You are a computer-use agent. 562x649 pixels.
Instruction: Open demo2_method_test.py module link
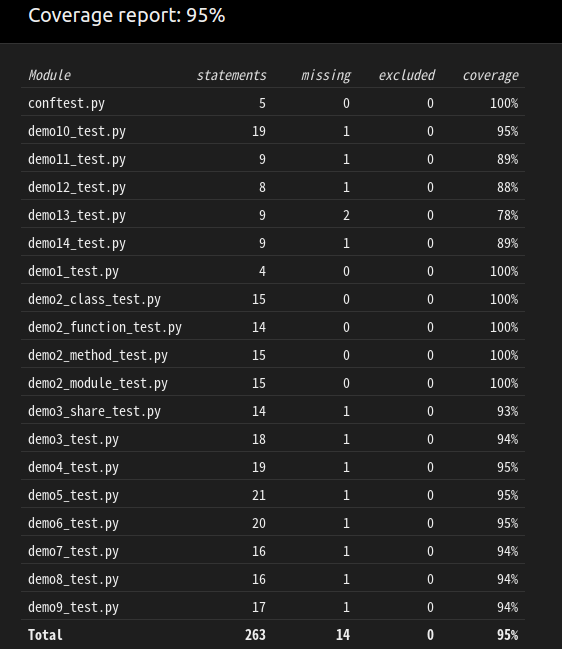tap(98, 355)
